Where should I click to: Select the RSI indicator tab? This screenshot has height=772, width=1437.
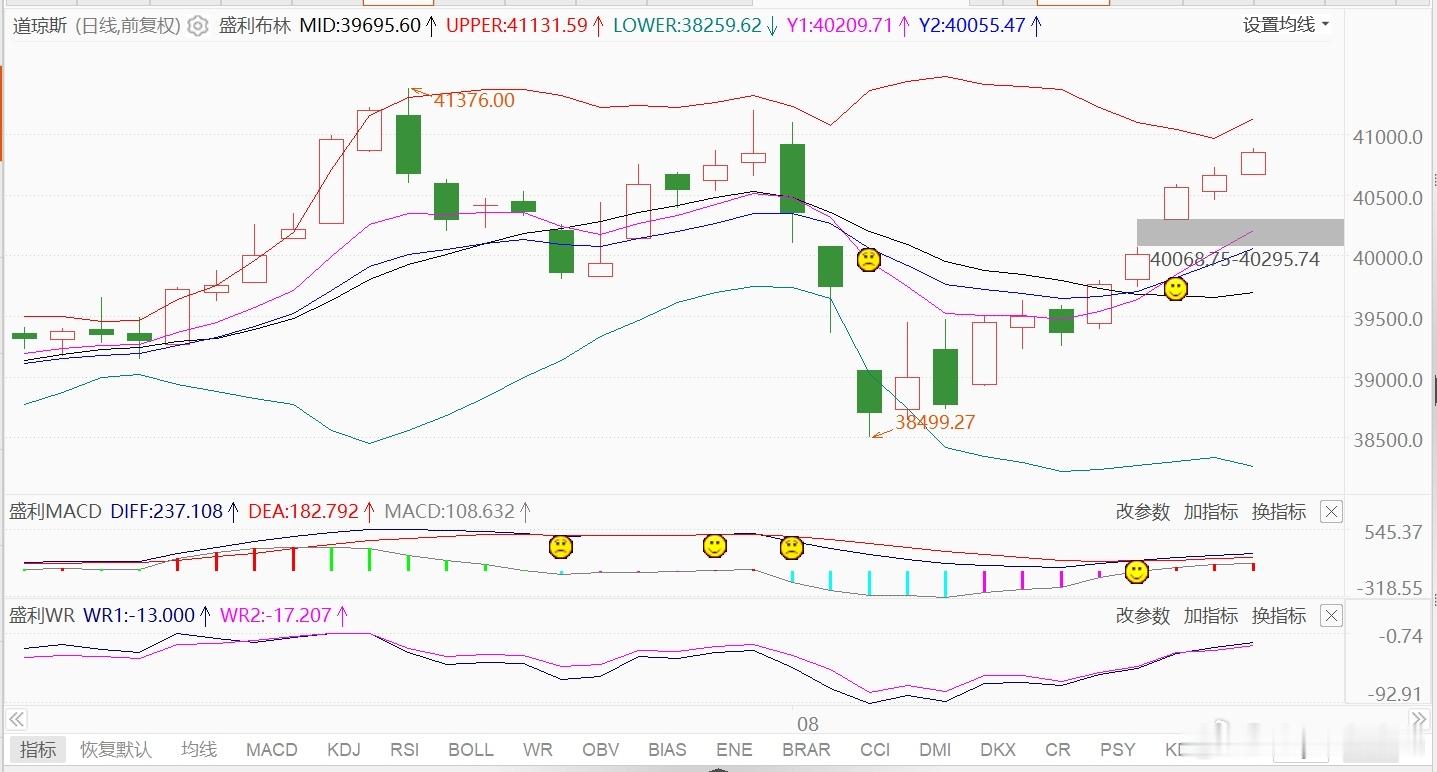(x=404, y=749)
